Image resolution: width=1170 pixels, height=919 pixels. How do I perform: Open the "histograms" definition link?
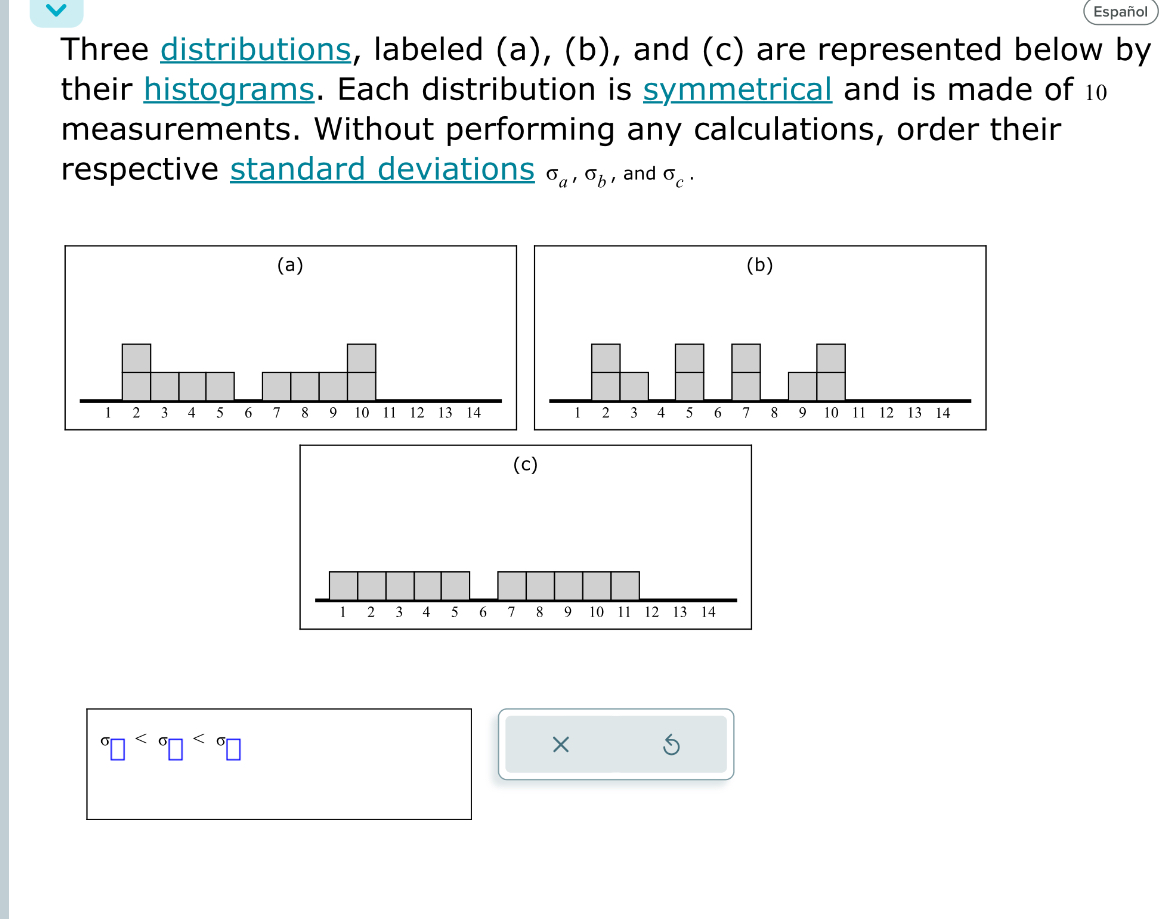tap(228, 89)
